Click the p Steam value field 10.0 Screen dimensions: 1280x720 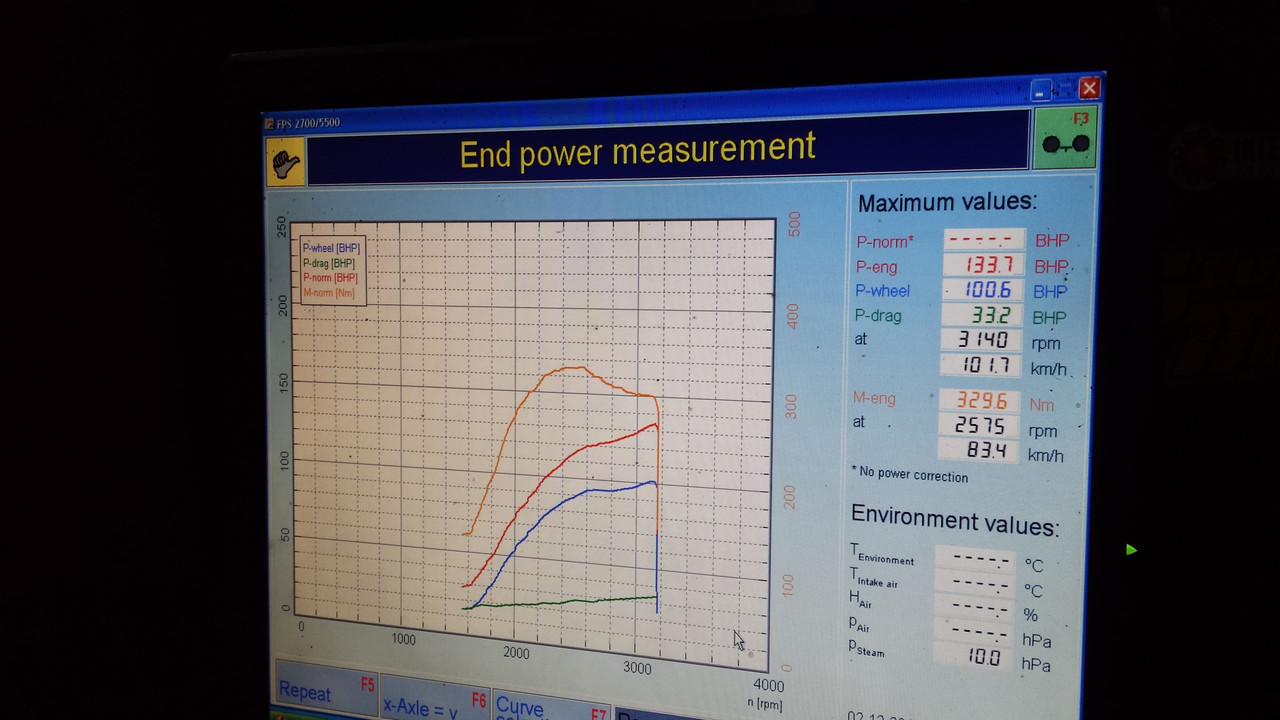[x=971, y=657]
